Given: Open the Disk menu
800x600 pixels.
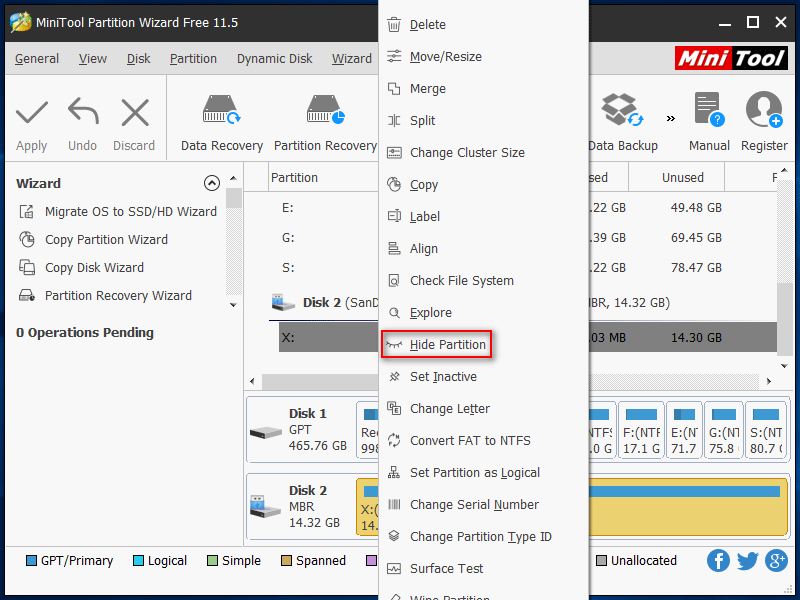Looking at the screenshot, I should point(138,59).
